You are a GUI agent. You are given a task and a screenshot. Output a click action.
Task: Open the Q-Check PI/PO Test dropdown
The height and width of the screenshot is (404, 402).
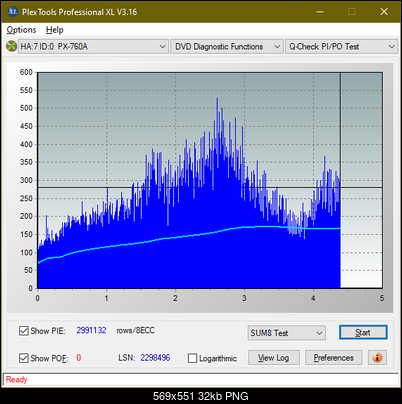coord(341,47)
